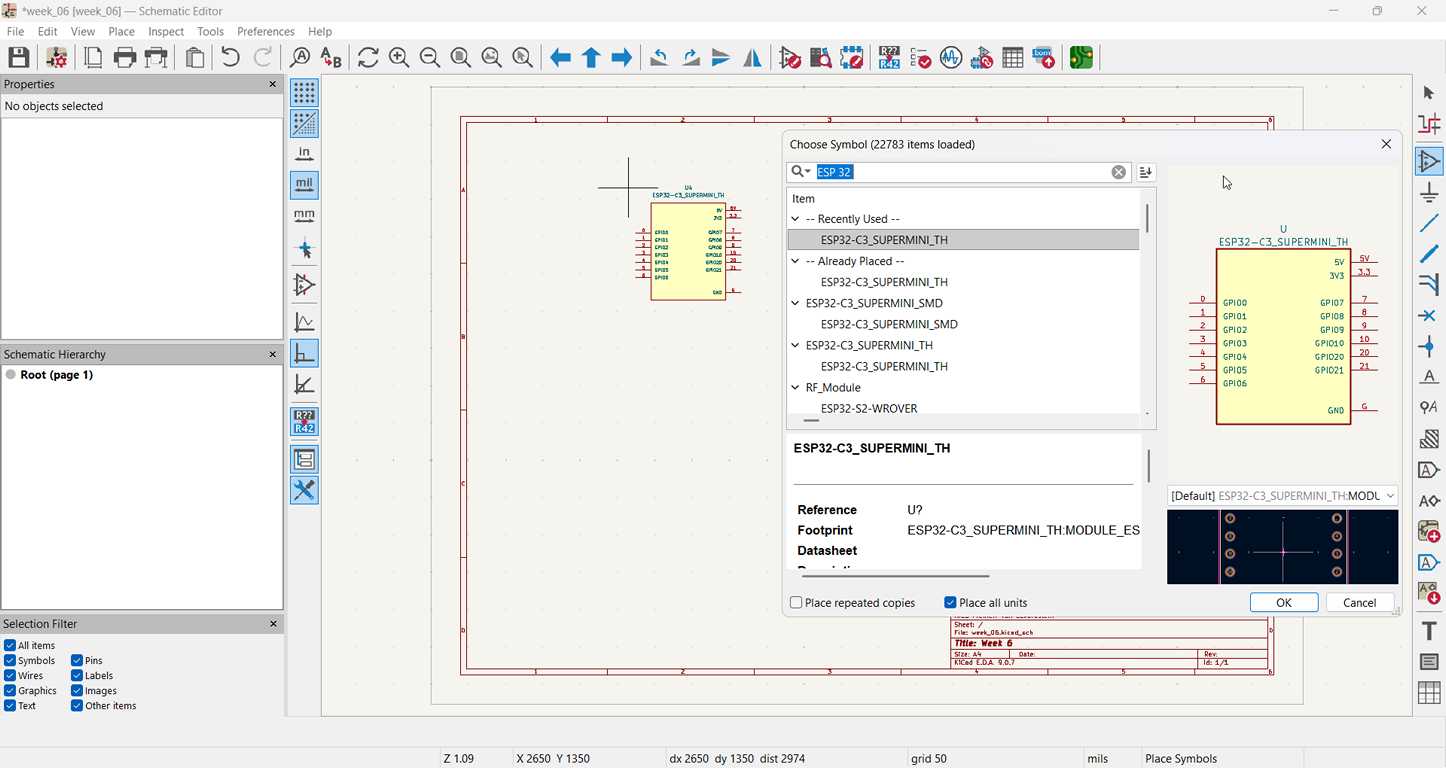Viewport: 1446px width, 768px height.
Task: Uncheck the Pins selection filter
Action: tap(77, 661)
